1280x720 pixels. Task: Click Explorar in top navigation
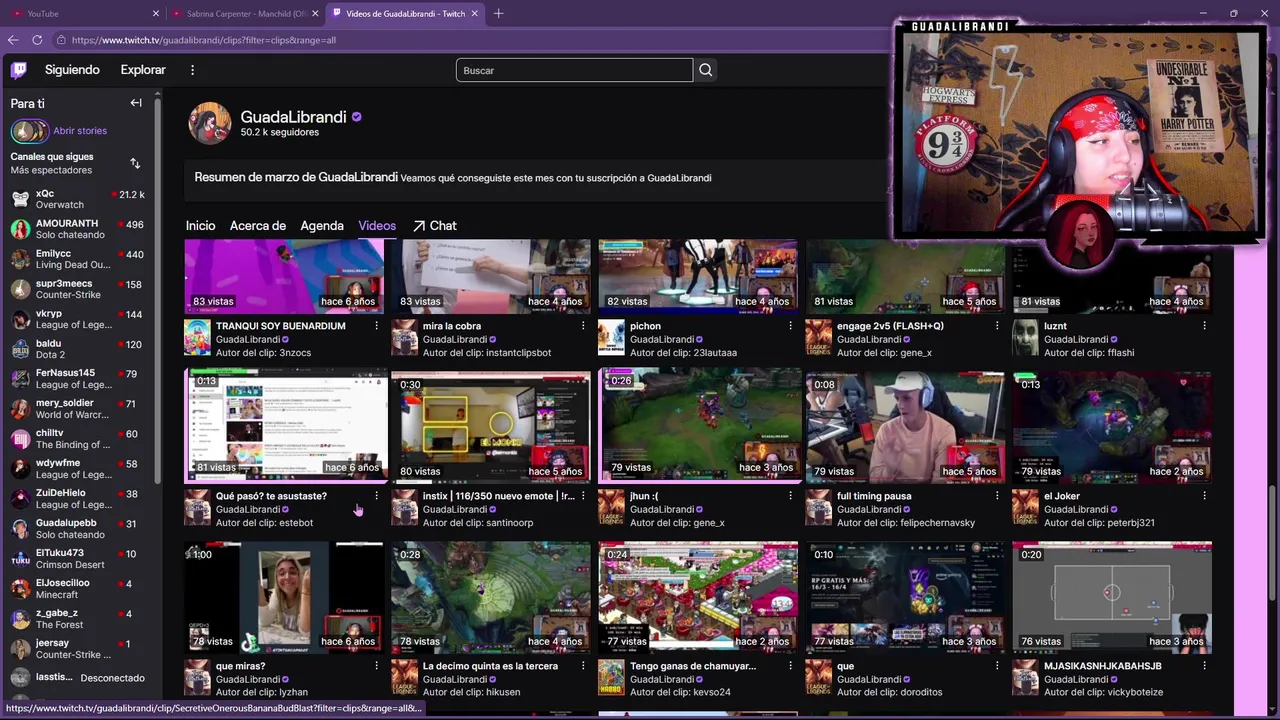click(x=143, y=70)
